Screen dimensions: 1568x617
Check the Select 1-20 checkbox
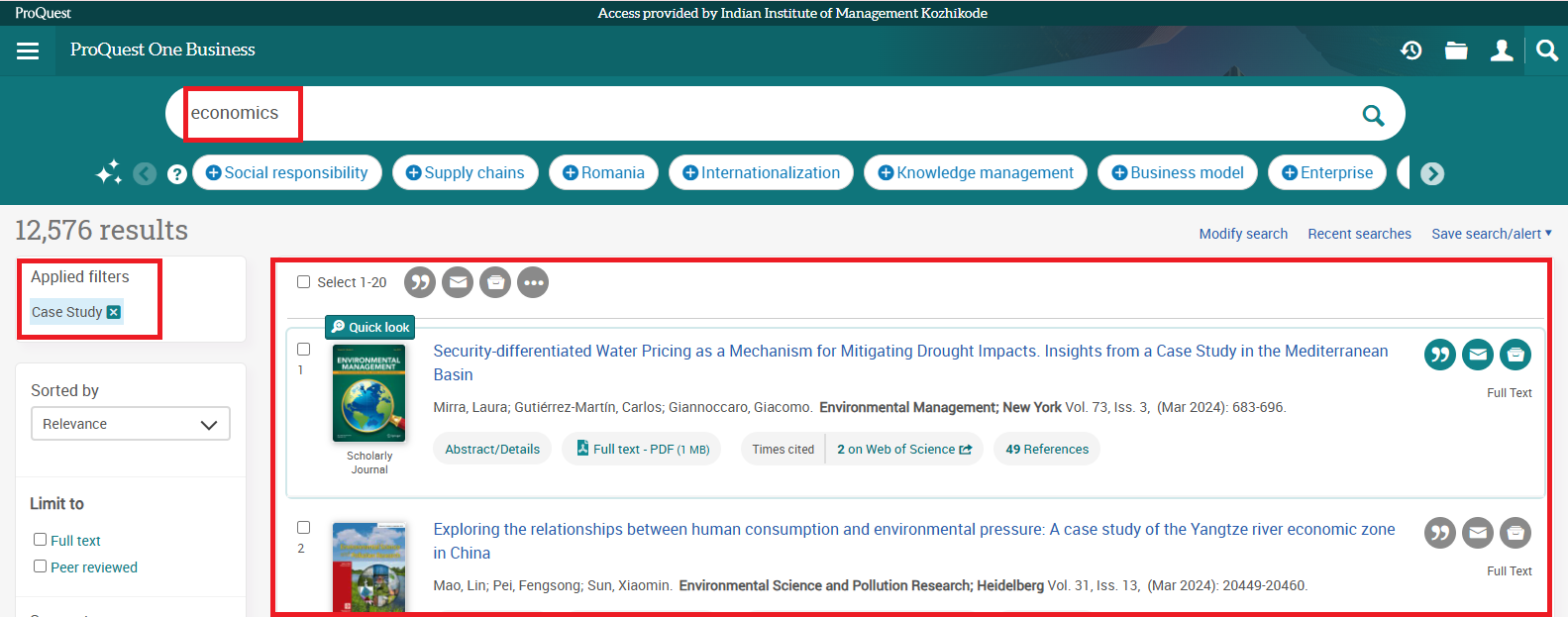coord(304,282)
